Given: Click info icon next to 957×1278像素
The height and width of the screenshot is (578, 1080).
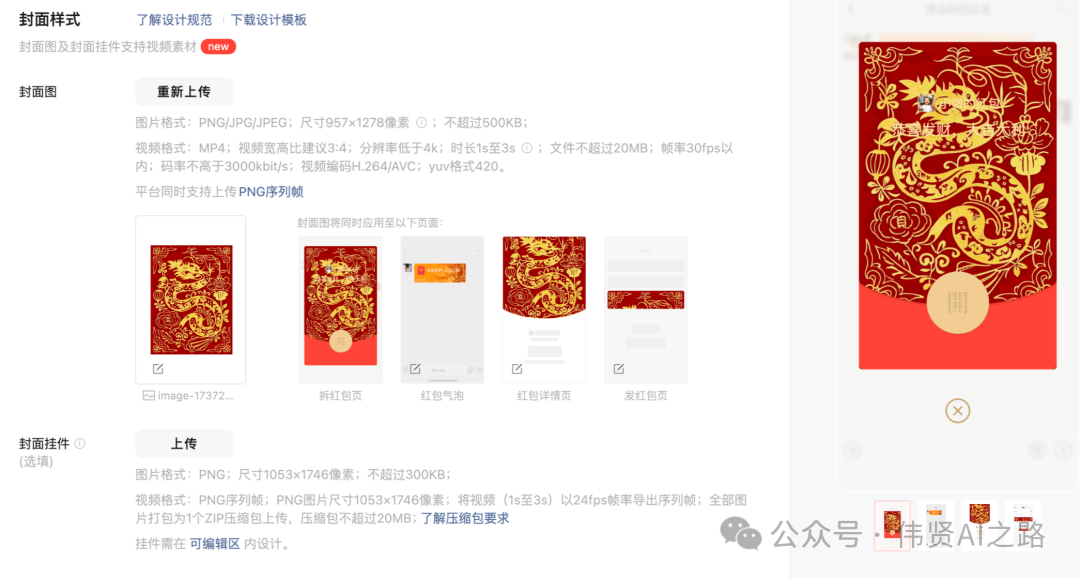Looking at the screenshot, I should (422, 123).
